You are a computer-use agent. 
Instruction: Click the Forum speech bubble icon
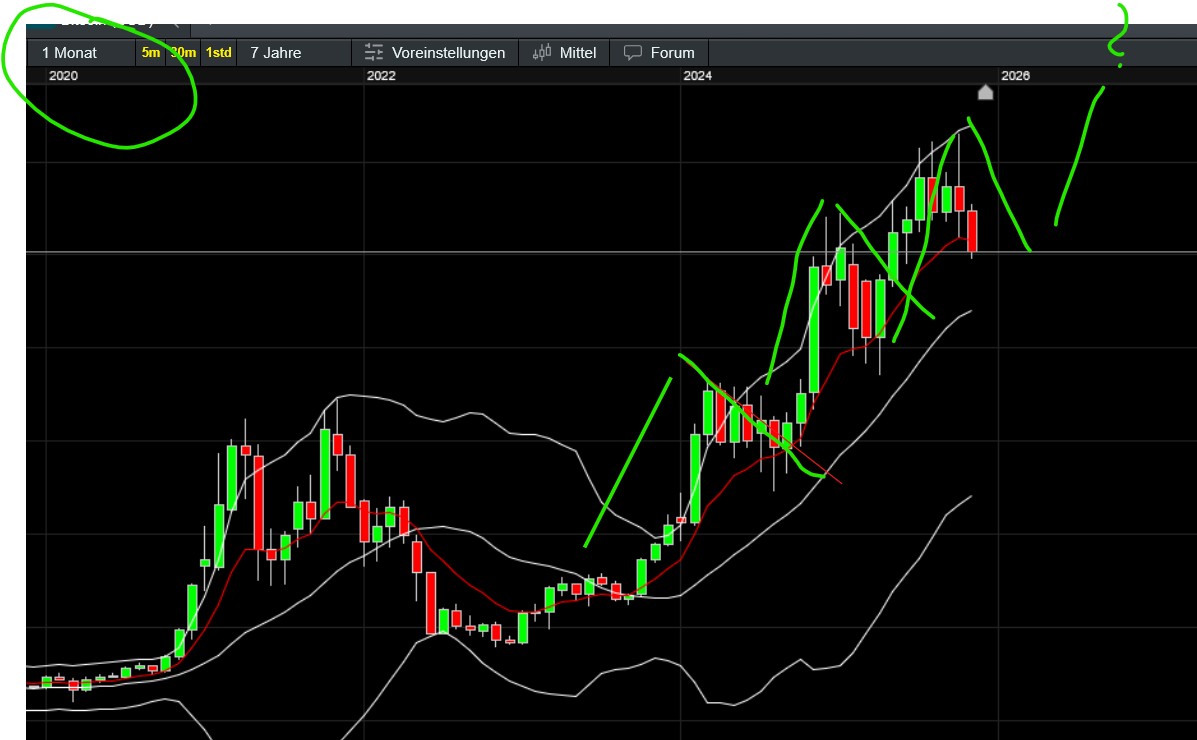point(633,53)
